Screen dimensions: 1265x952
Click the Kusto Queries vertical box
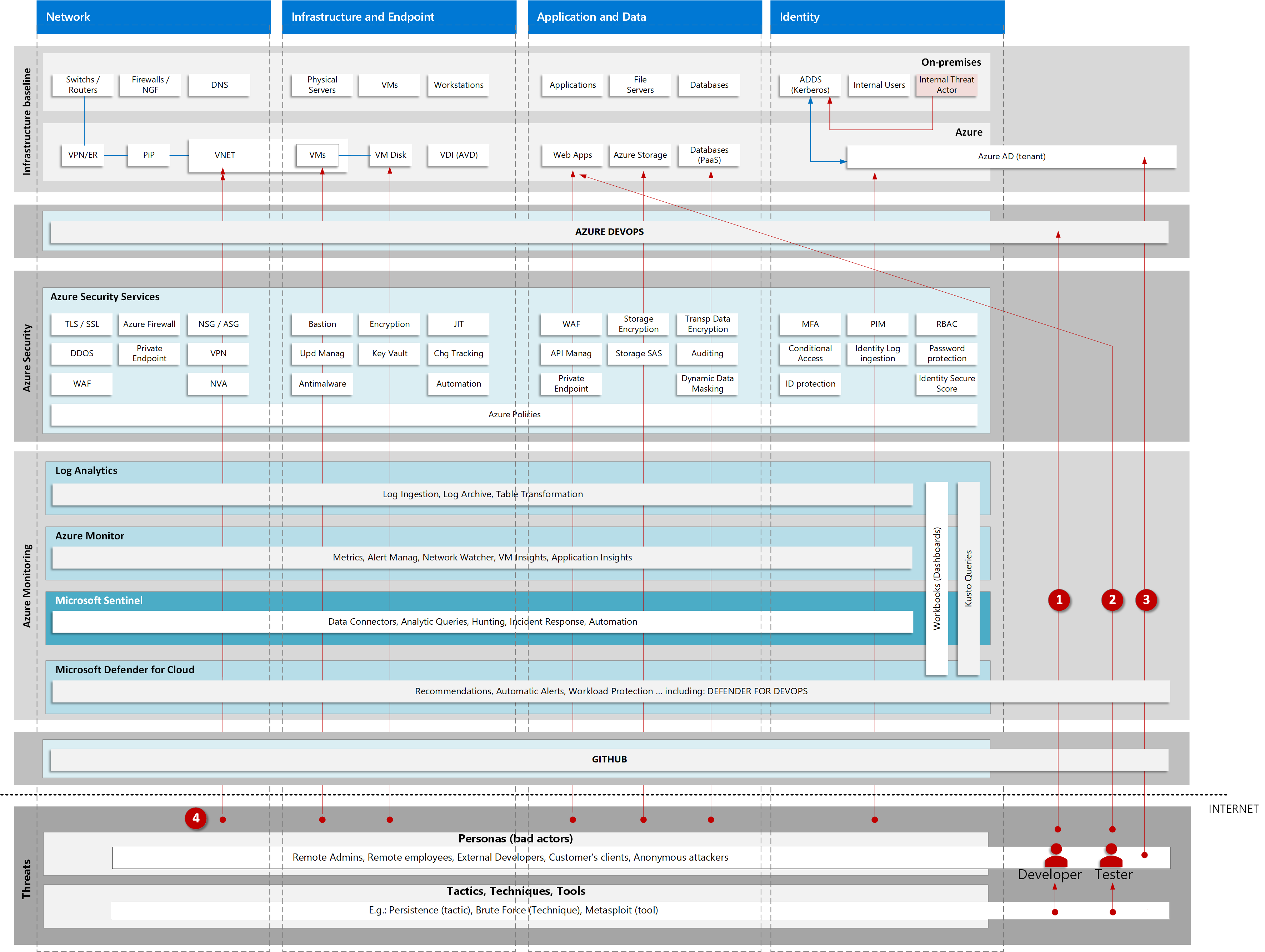(967, 578)
